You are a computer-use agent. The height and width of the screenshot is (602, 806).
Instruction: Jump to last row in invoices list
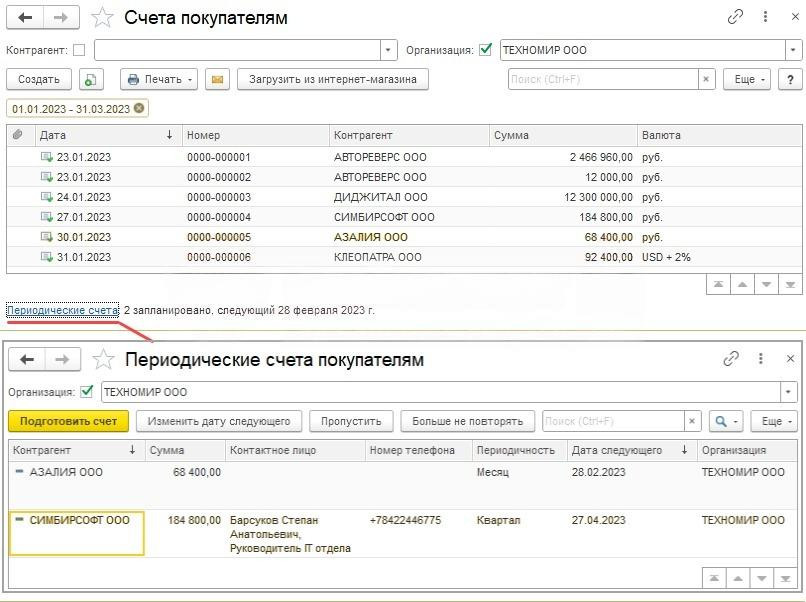[x=790, y=284]
